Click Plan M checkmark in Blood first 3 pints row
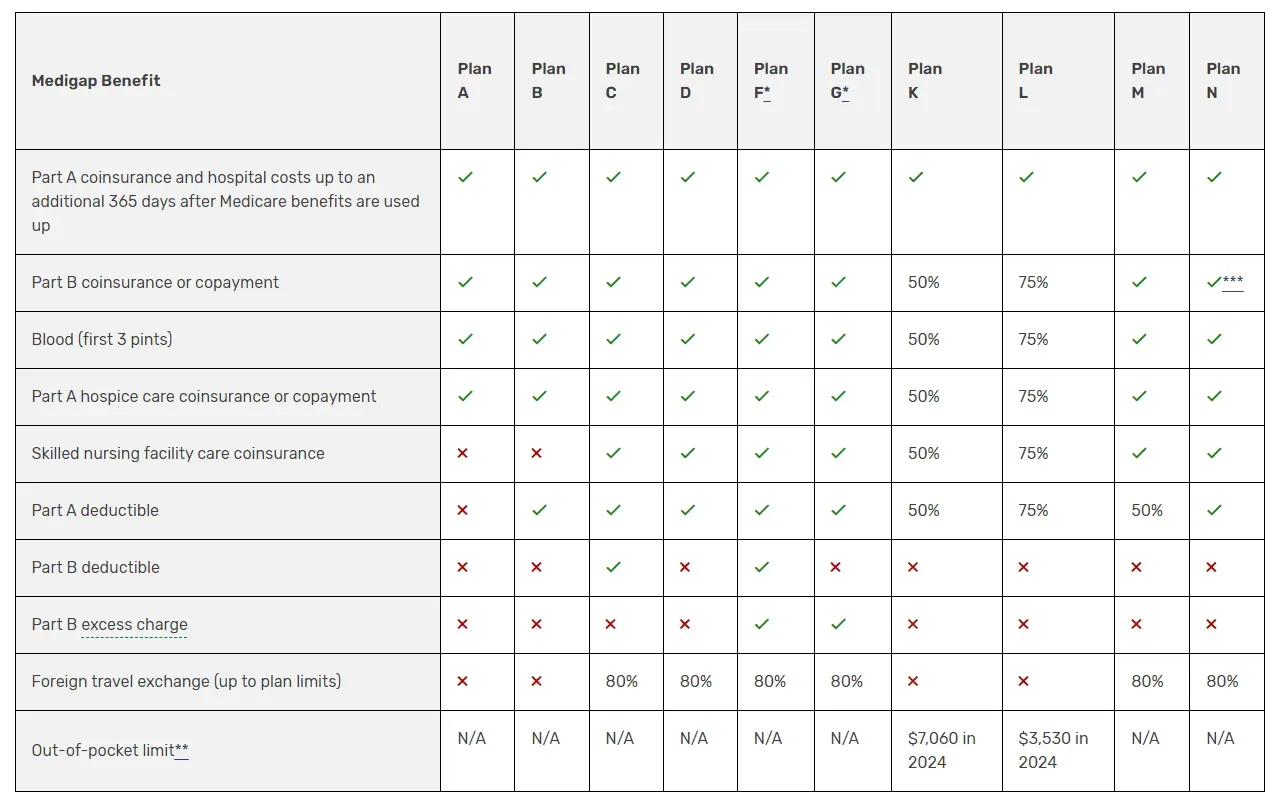The height and width of the screenshot is (801, 1280). (x=1139, y=339)
